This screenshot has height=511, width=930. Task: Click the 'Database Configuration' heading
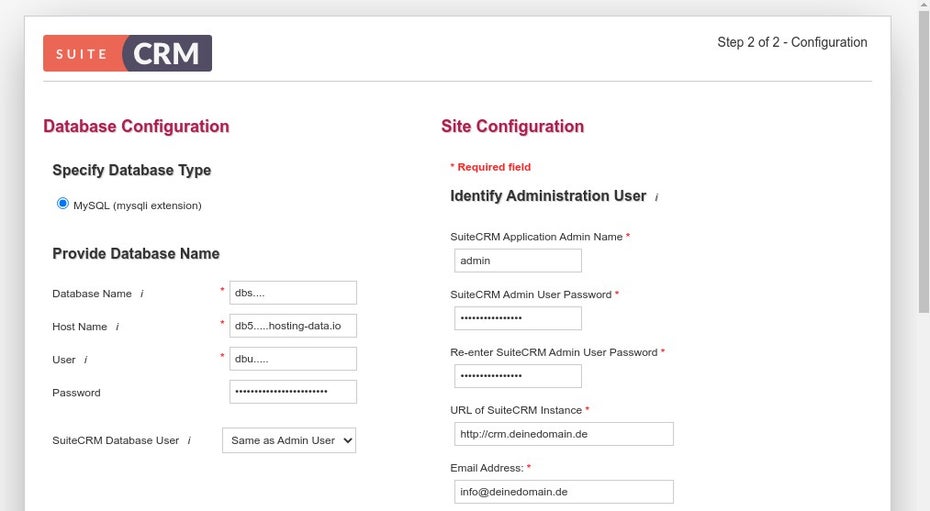click(x=136, y=126)
